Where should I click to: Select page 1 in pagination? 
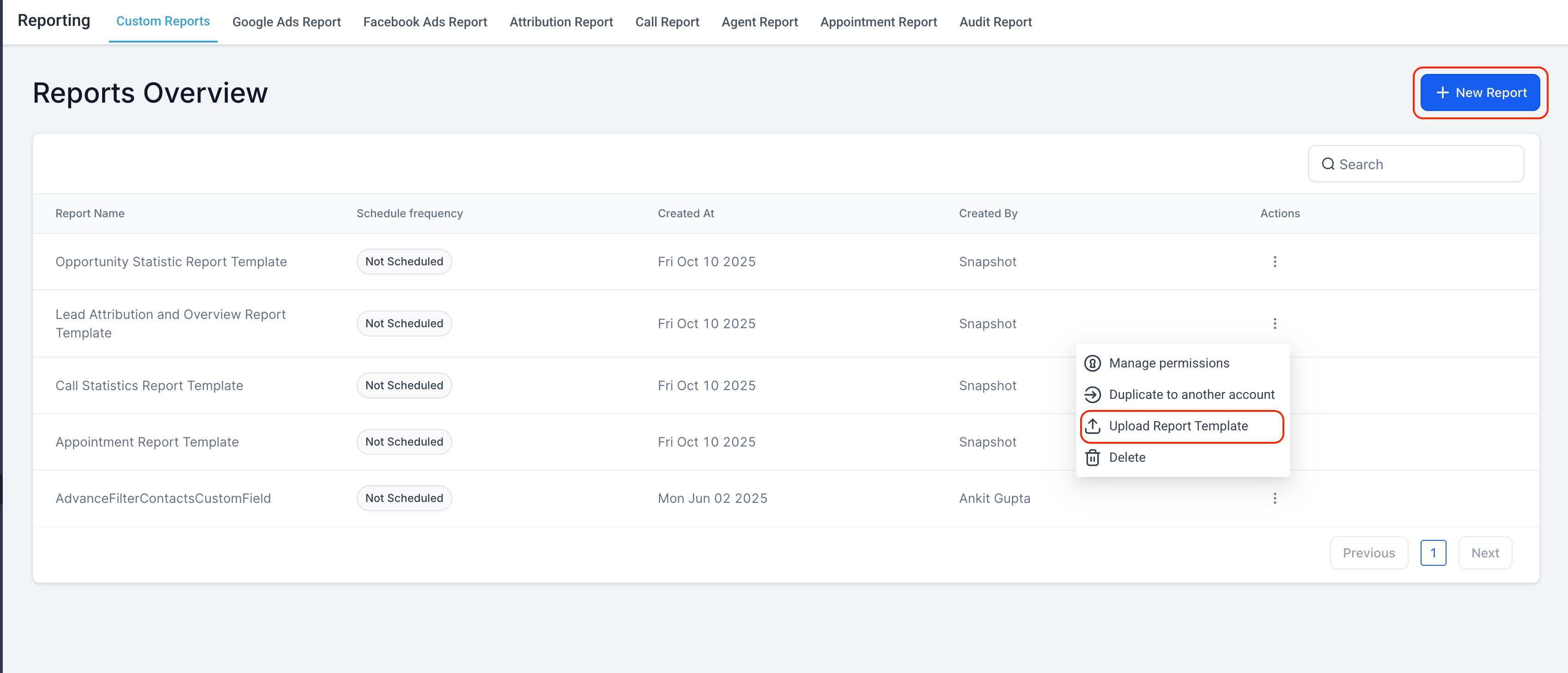(x=1433, y=553)
